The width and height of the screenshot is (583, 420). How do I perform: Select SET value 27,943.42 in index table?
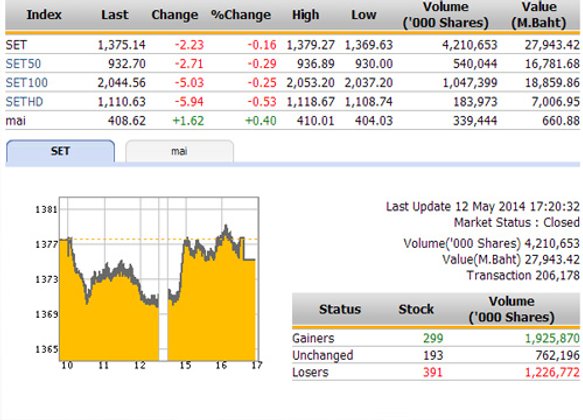point(552,45)
